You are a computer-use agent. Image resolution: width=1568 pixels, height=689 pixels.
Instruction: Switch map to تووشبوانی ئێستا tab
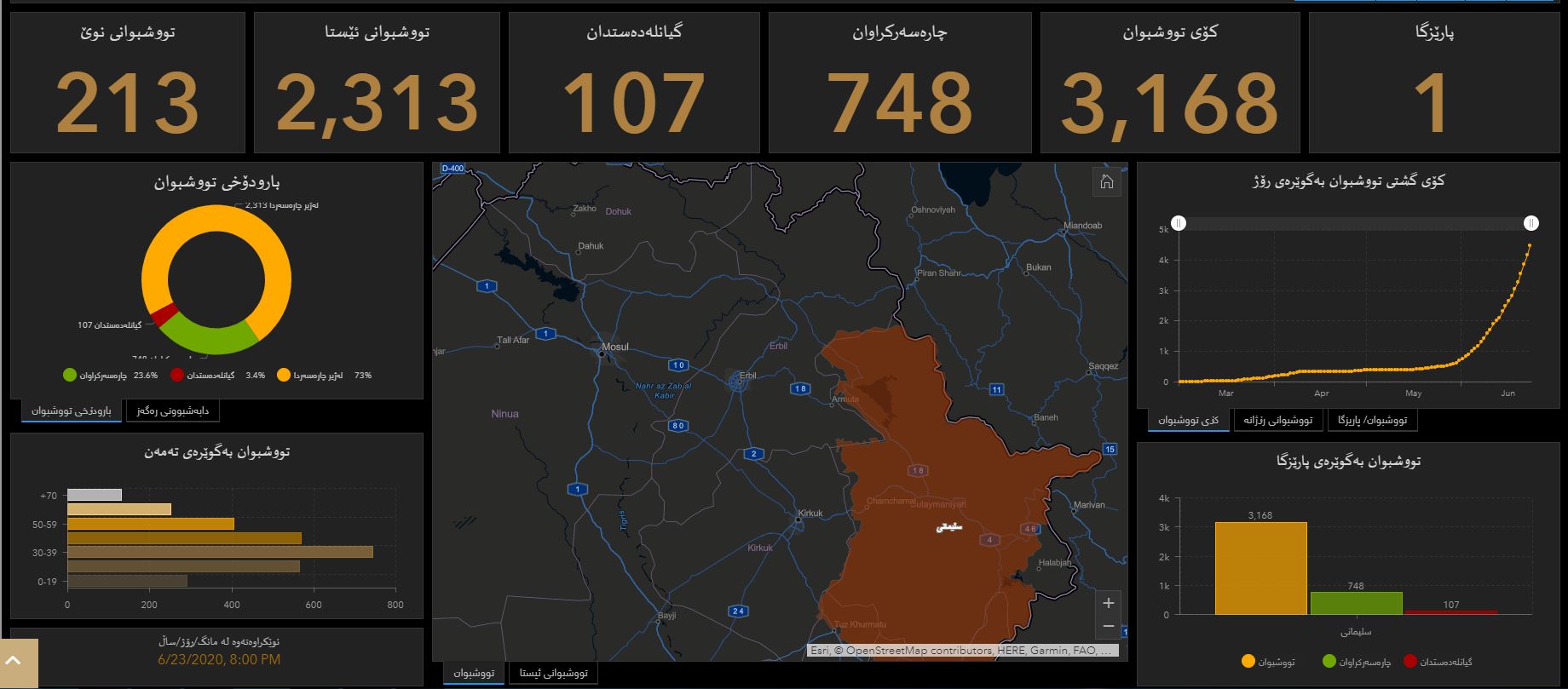[553, 673]
